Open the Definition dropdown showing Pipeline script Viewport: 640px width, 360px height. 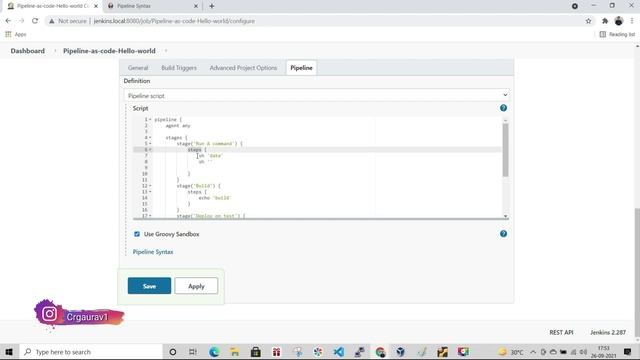pos(317,95)
